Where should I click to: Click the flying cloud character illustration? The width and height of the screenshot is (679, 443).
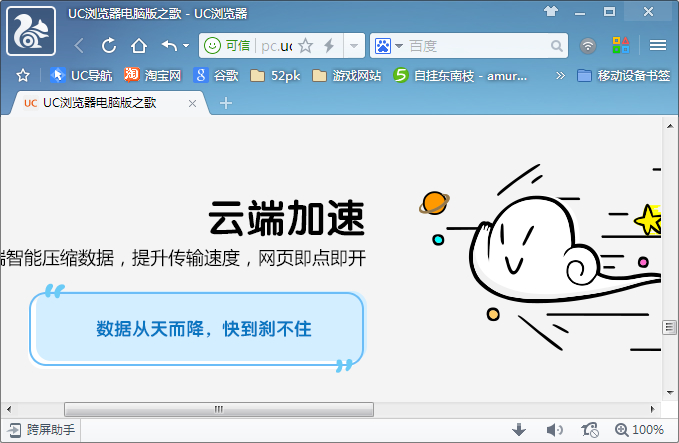537,251
